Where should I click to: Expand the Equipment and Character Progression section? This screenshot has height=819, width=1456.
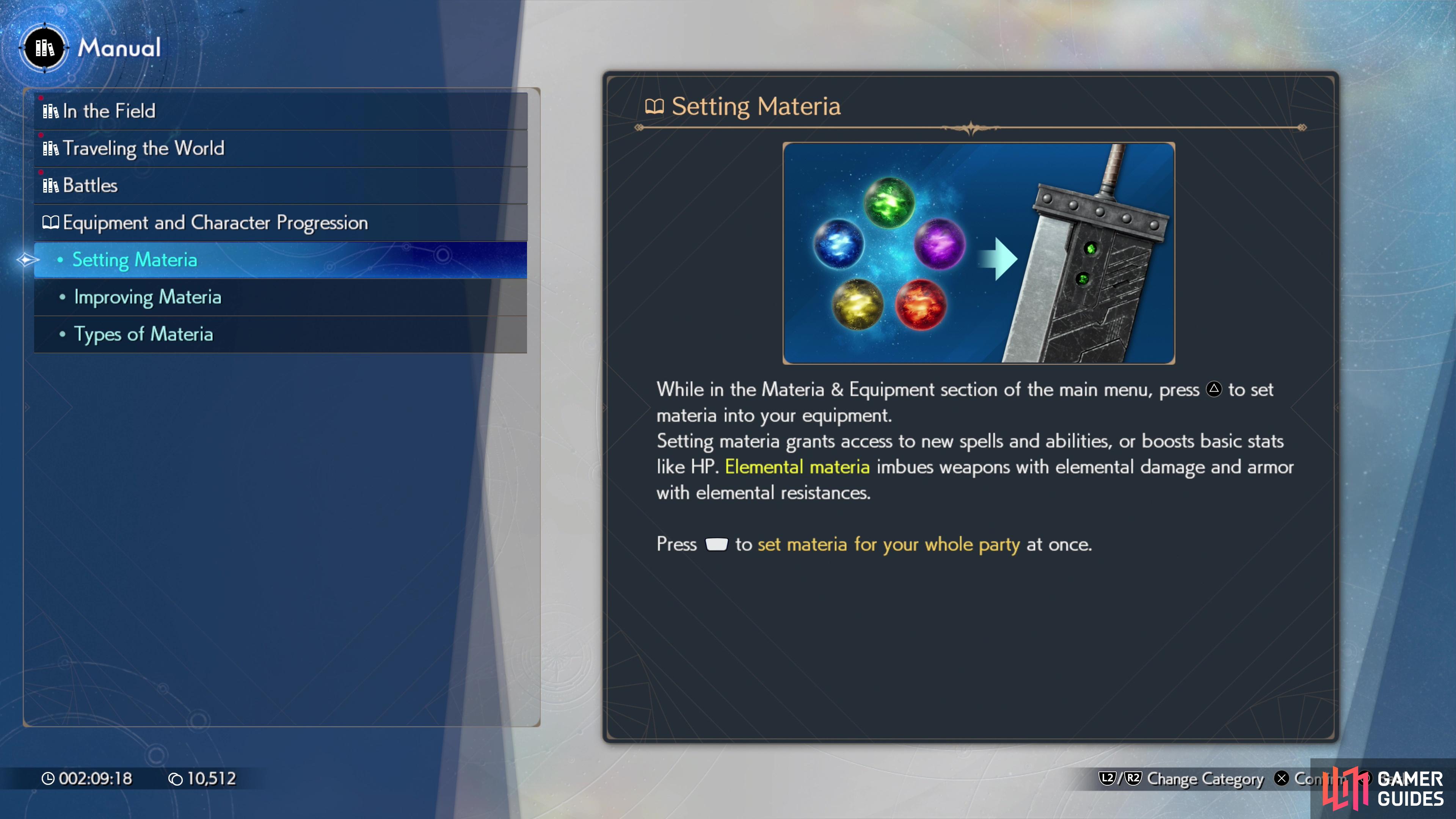214,222
